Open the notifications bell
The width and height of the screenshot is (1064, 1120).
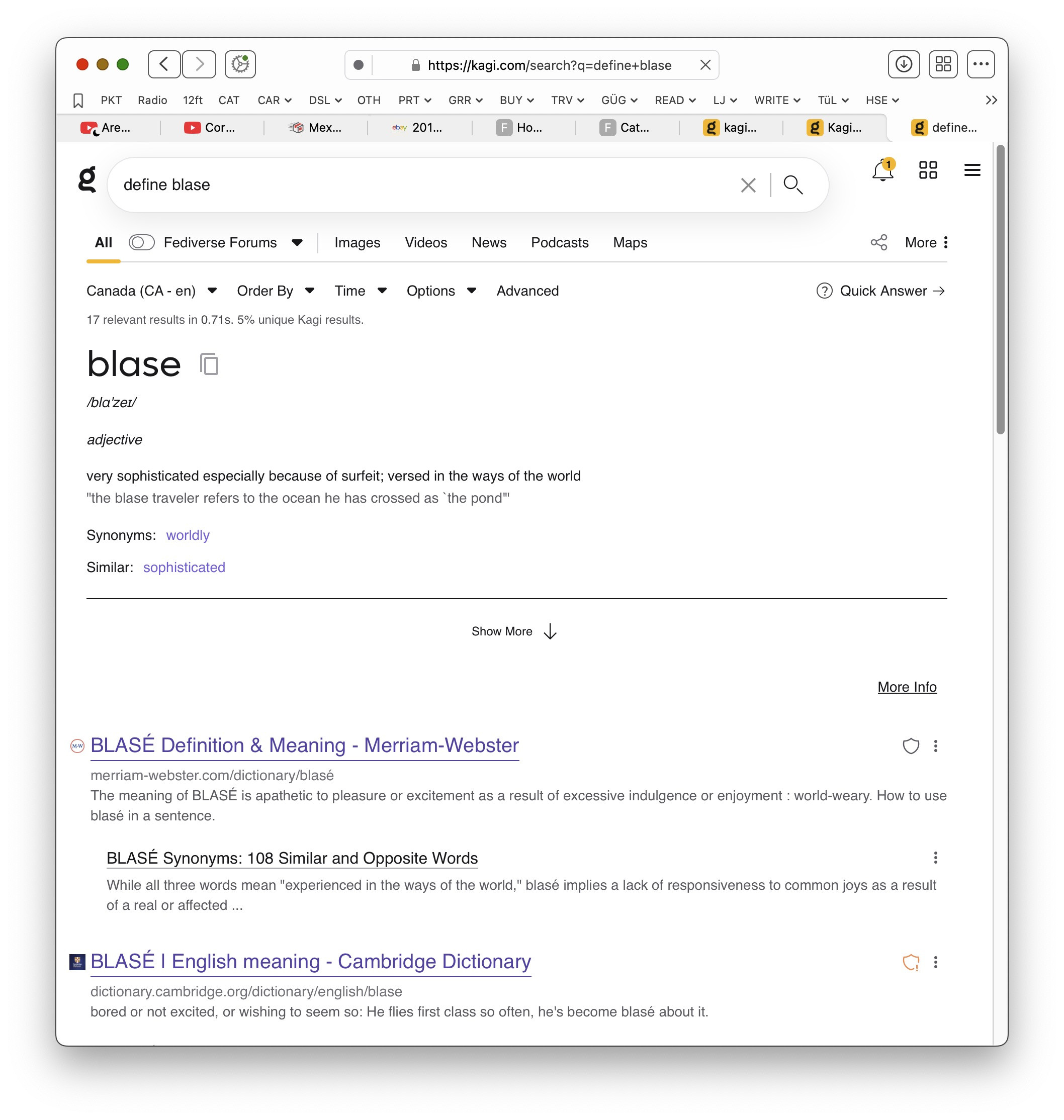point(882,170)
